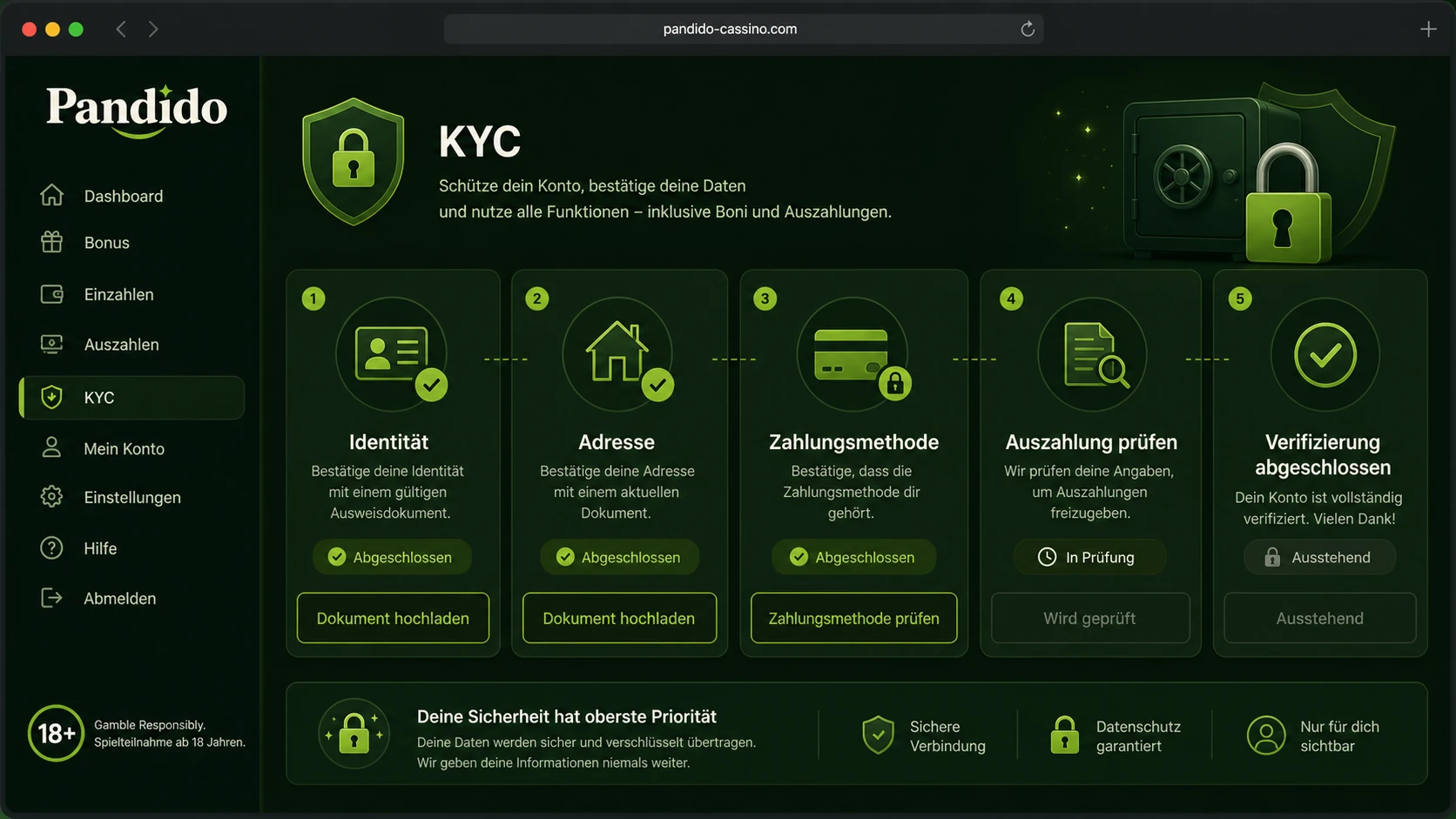The width and height of the screenshot is (1456, 819).
Task: Click Abgeschlossen status badge under Adresse
Action: click(x=619, y=557)
